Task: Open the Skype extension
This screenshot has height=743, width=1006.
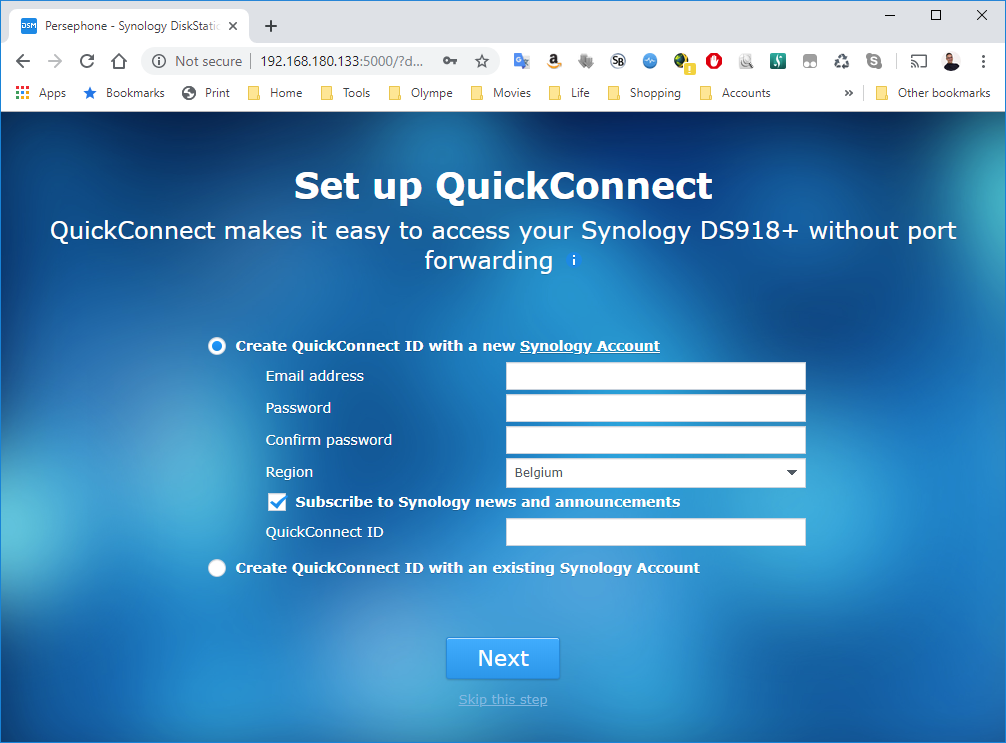Action: pos(874,61)
